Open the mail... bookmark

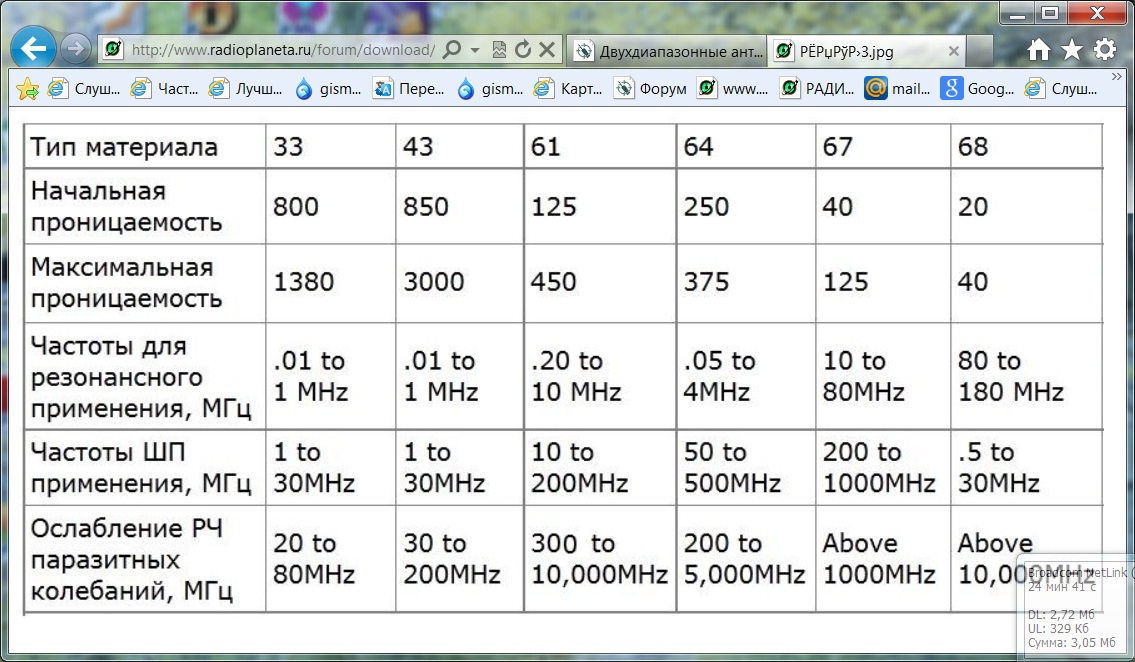pos(898,89)
